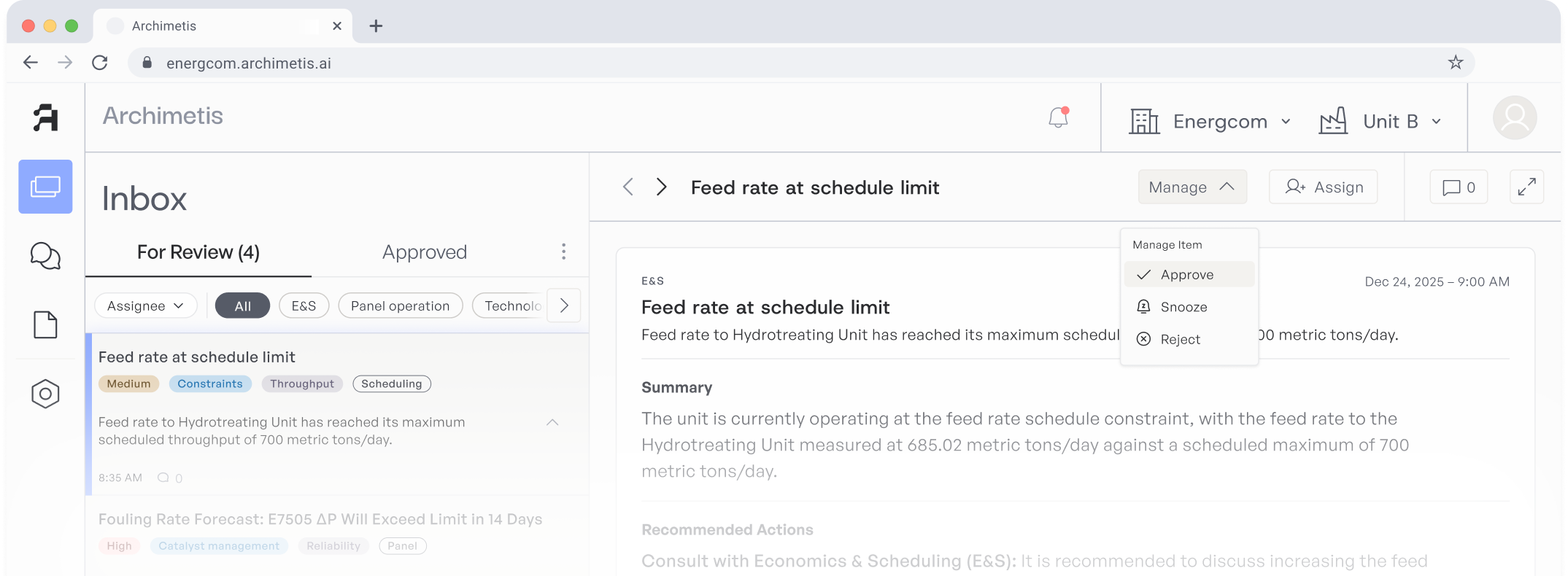Bookmark page with star icon
The height and width of the screenshot is (576, 1568).
[x=1456, y=63]
